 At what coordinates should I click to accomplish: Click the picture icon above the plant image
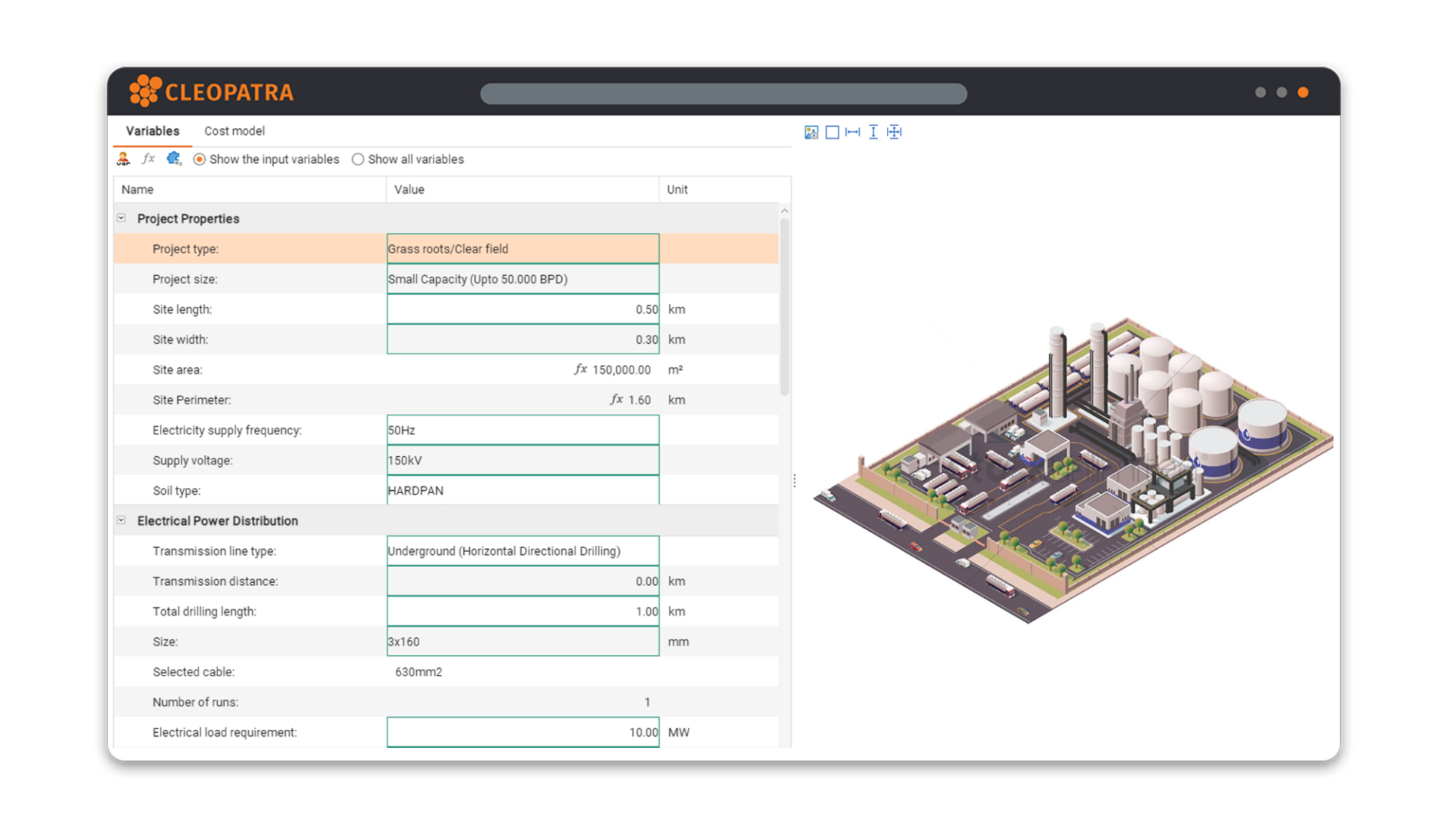(811, 133)
